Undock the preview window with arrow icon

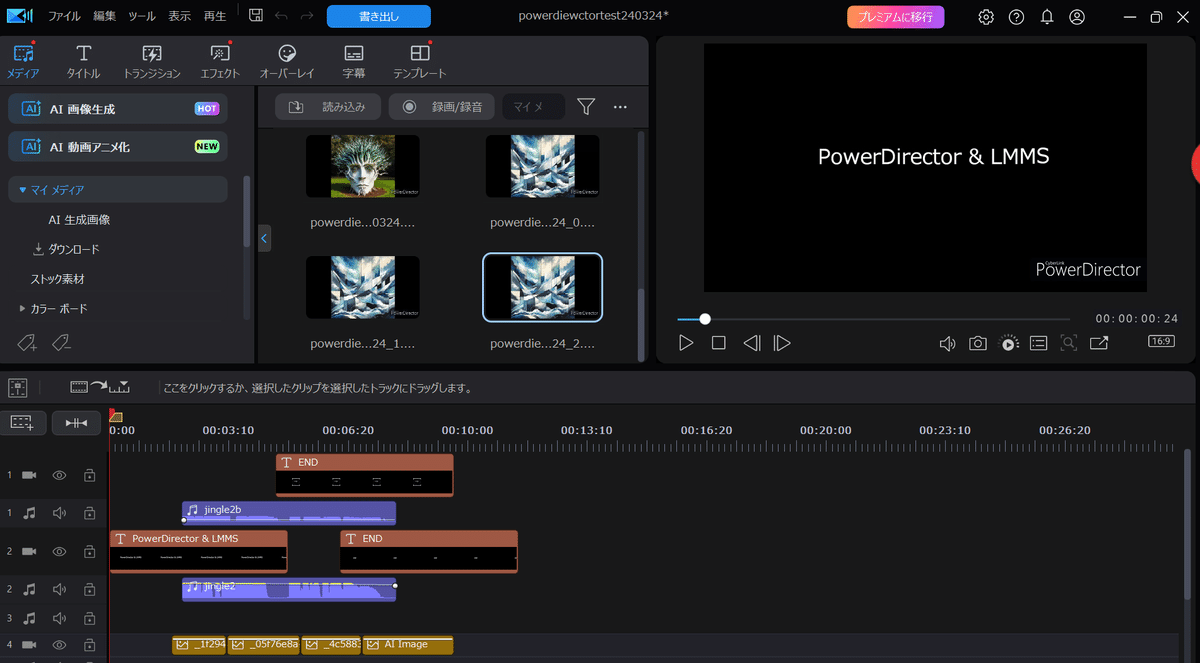coord(1099,343)
